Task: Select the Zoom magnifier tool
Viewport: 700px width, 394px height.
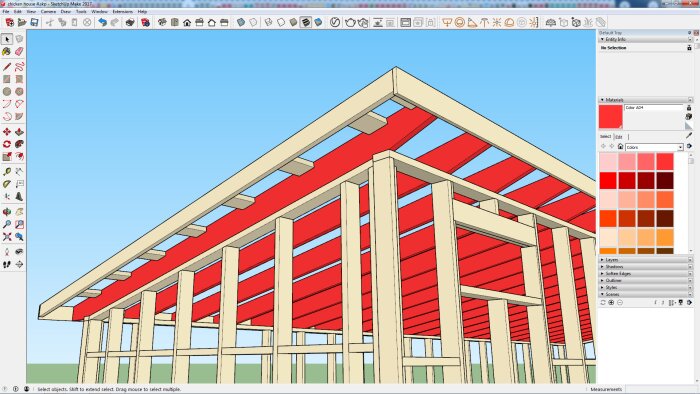Action: pos(7,224)
